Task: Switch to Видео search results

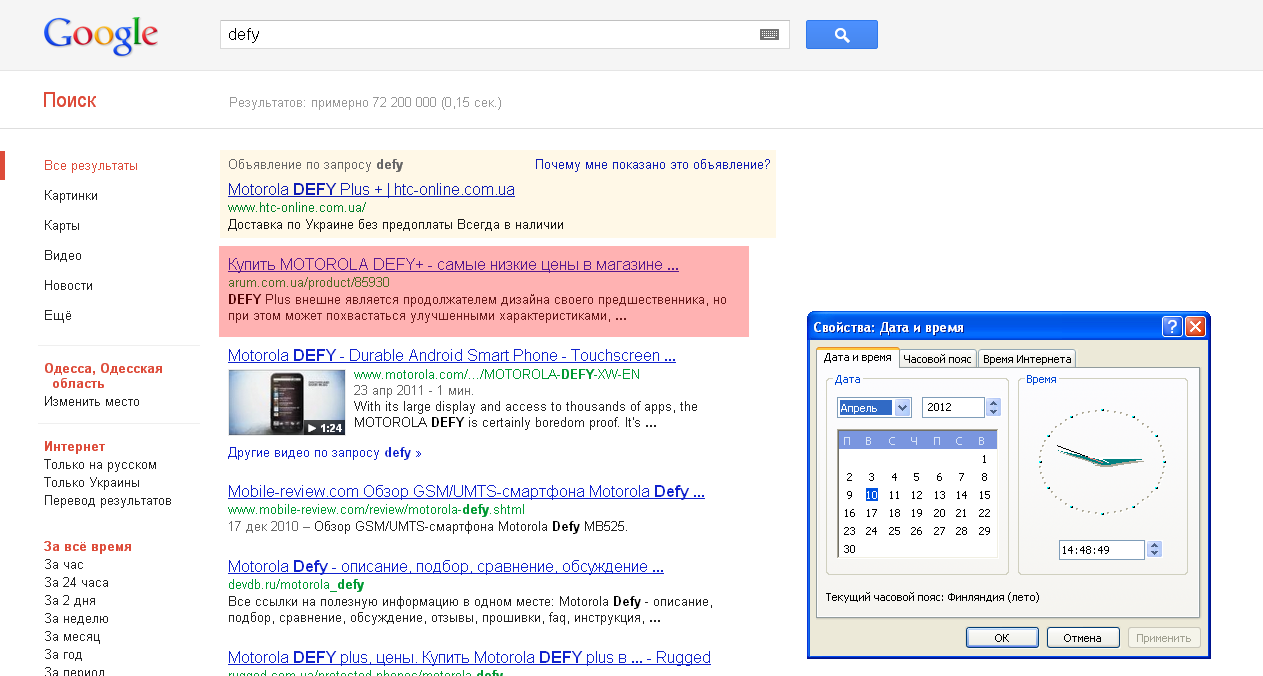Action: [63, 256]
